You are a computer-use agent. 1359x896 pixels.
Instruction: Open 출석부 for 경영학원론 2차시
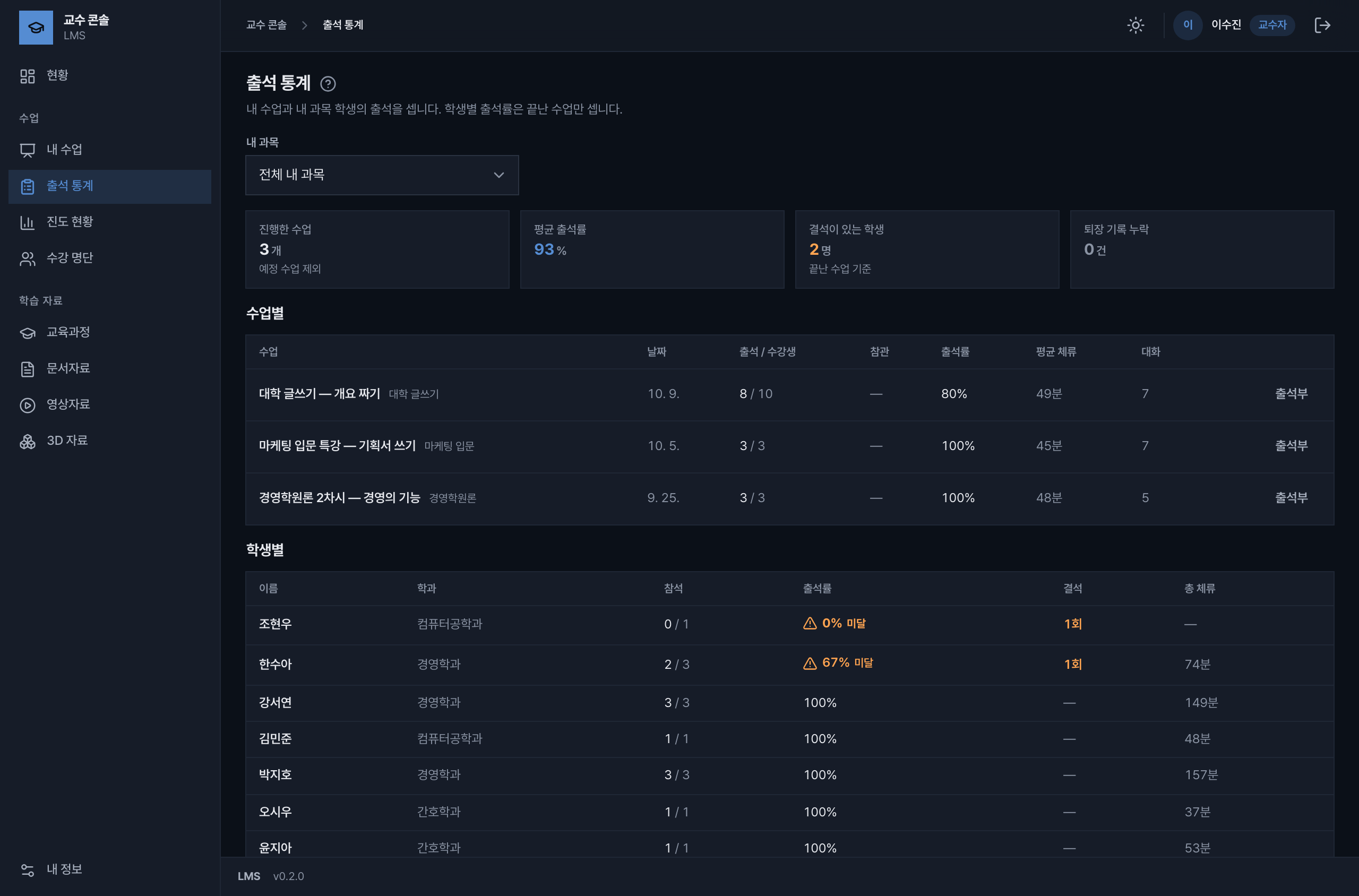[1291, 498]
